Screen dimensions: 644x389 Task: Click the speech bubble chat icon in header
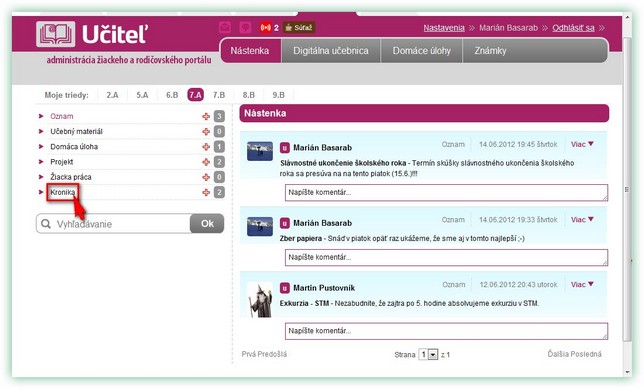point(245,28)
